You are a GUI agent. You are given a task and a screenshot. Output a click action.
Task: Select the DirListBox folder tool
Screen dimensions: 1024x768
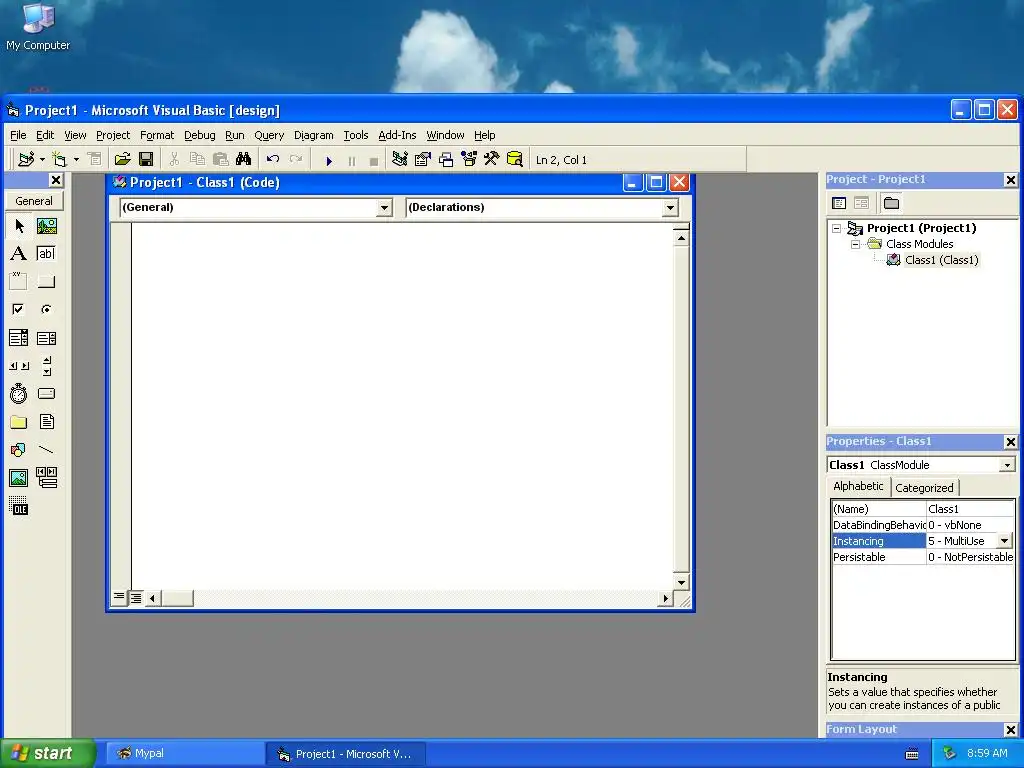pos(18,422)
